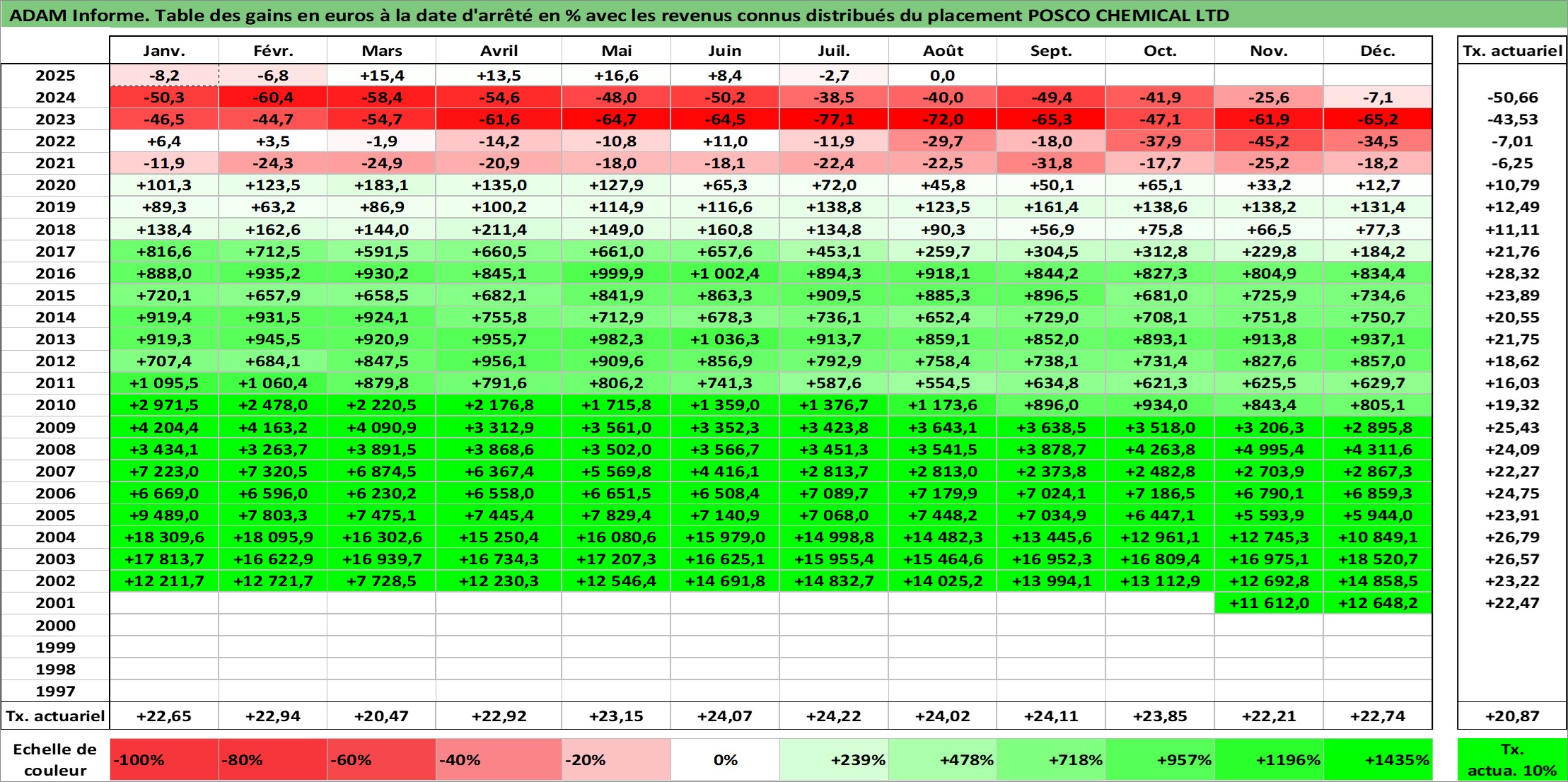The height and width of the screenshot is (782, 1568).
Task: Click the 0,0 value in August 2025
Action: 943,76
